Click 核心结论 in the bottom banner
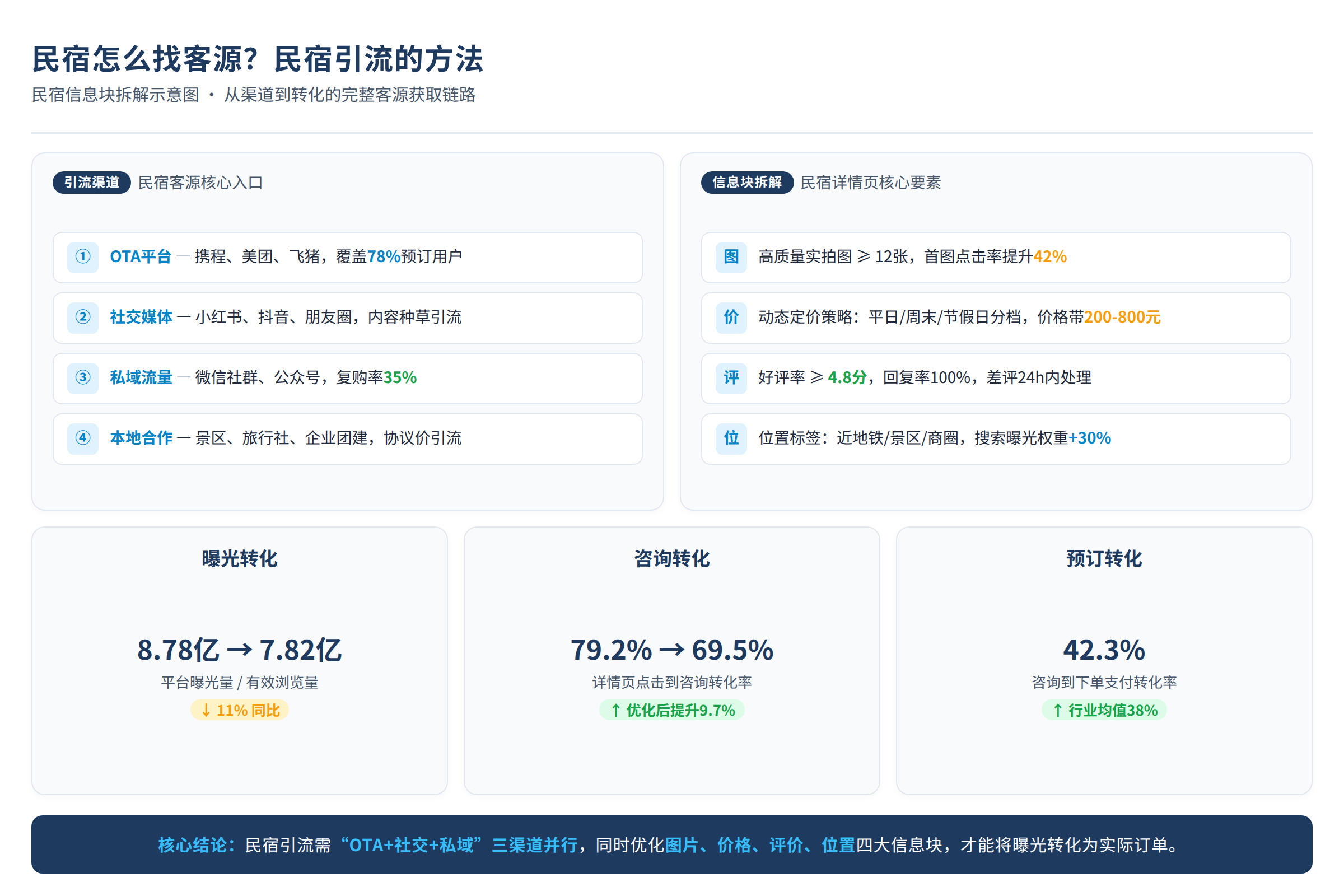 (x=196, y=845)
